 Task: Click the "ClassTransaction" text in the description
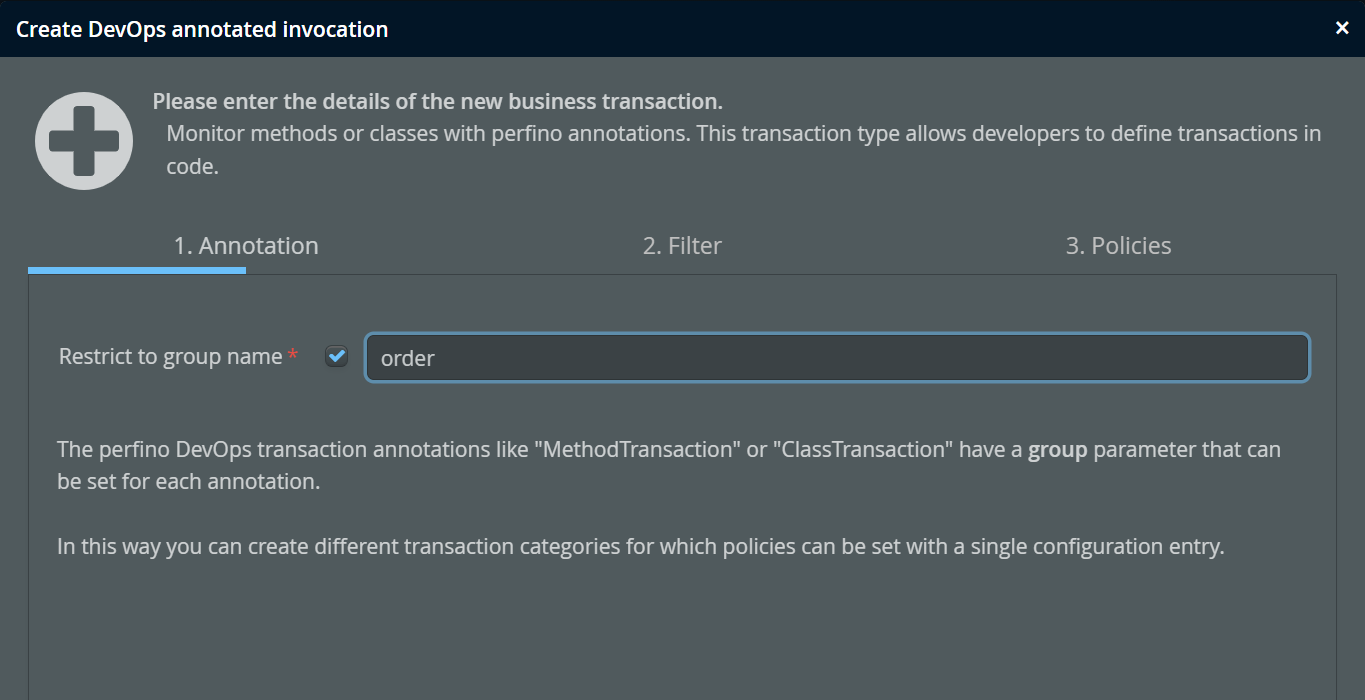tap(860, 450)
